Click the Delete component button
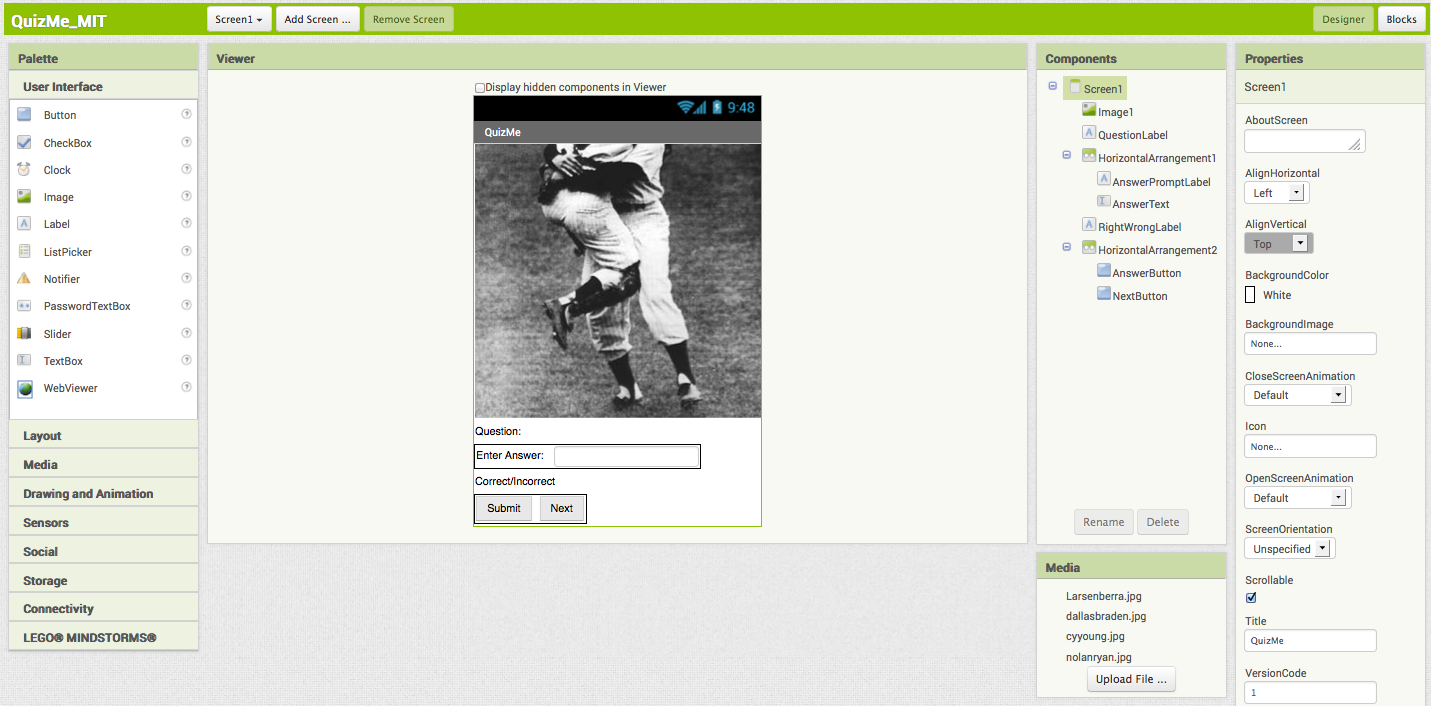Viewport: 1431px width, 706px height. [x=1163, y=522]
